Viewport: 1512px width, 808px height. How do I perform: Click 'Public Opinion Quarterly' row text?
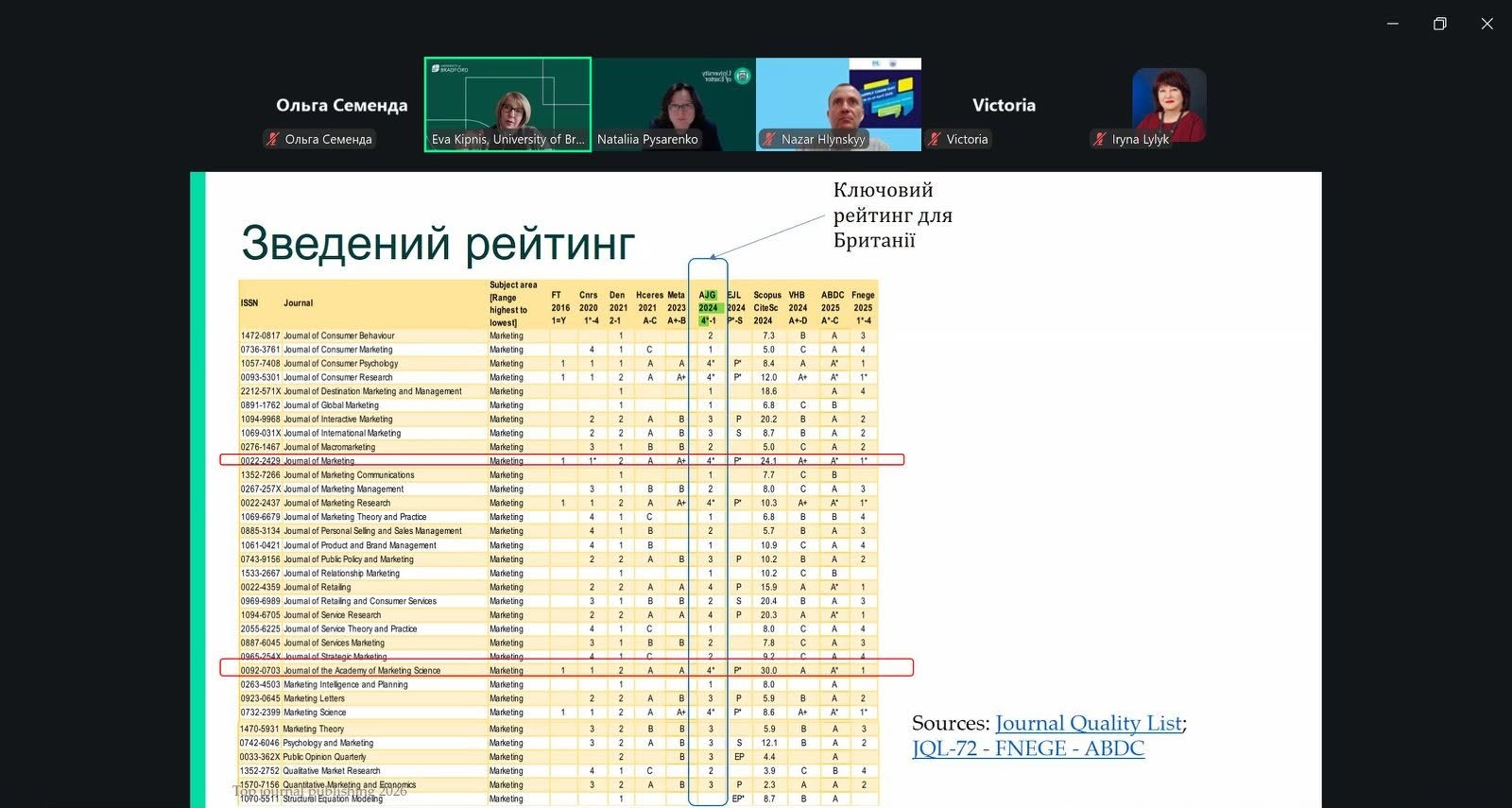(x=324, y=757)
